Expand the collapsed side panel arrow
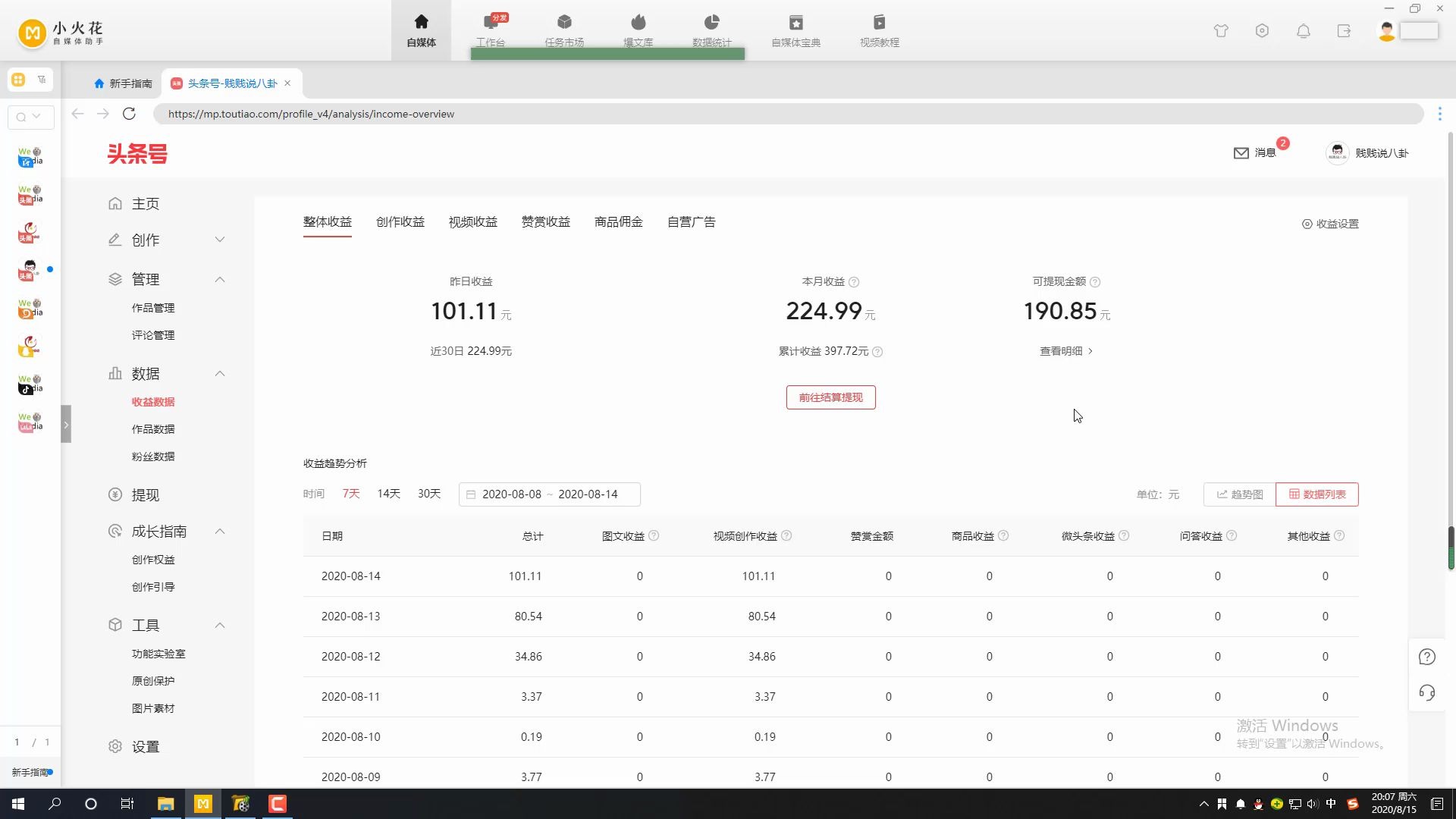The image size is (1456, 819). tap(66, 425)
